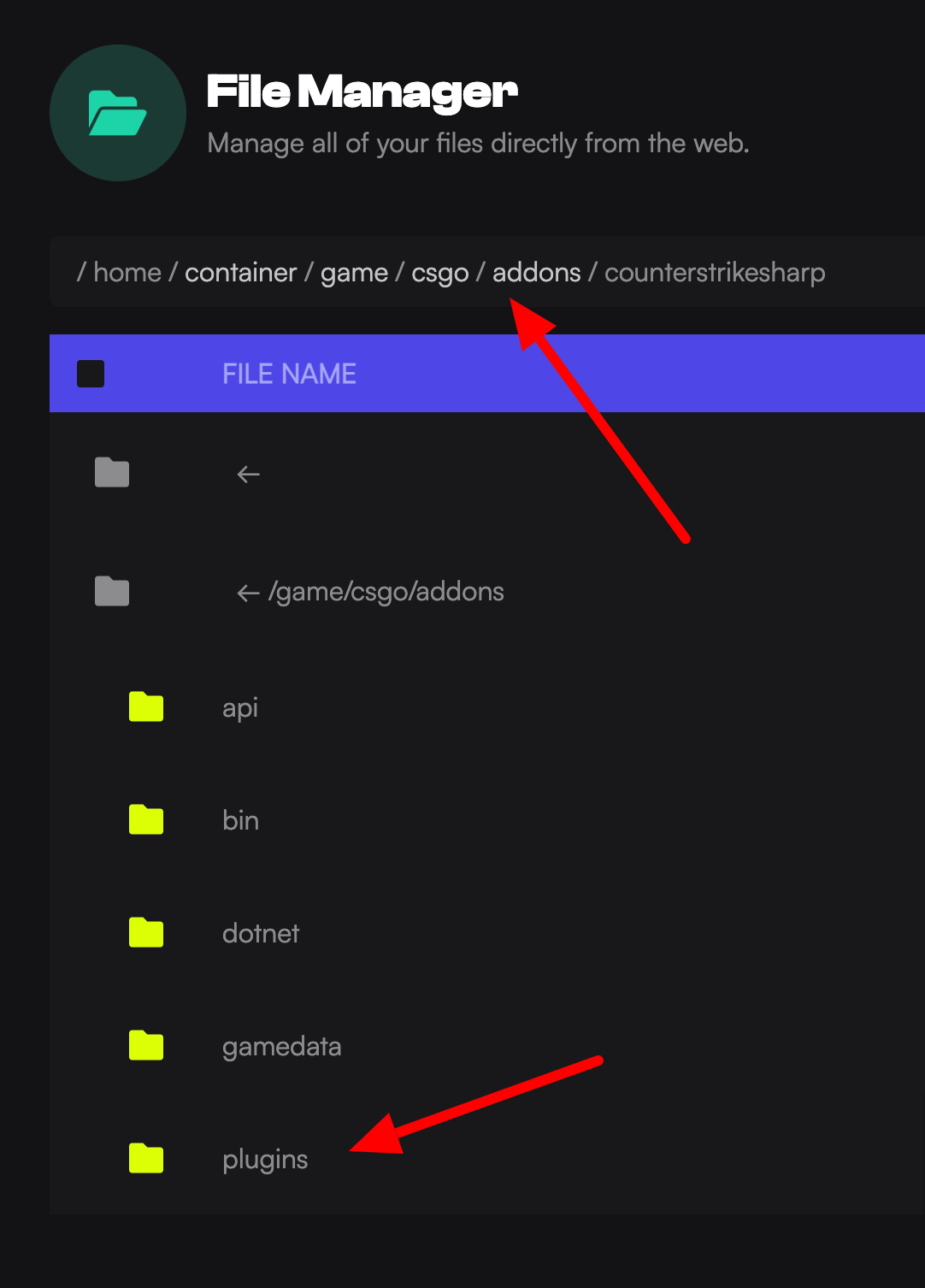The height and width of the screenshot is (1288, 925).
Task: Click the yellow gamedata folder icon
Action: click(146, 1046)
